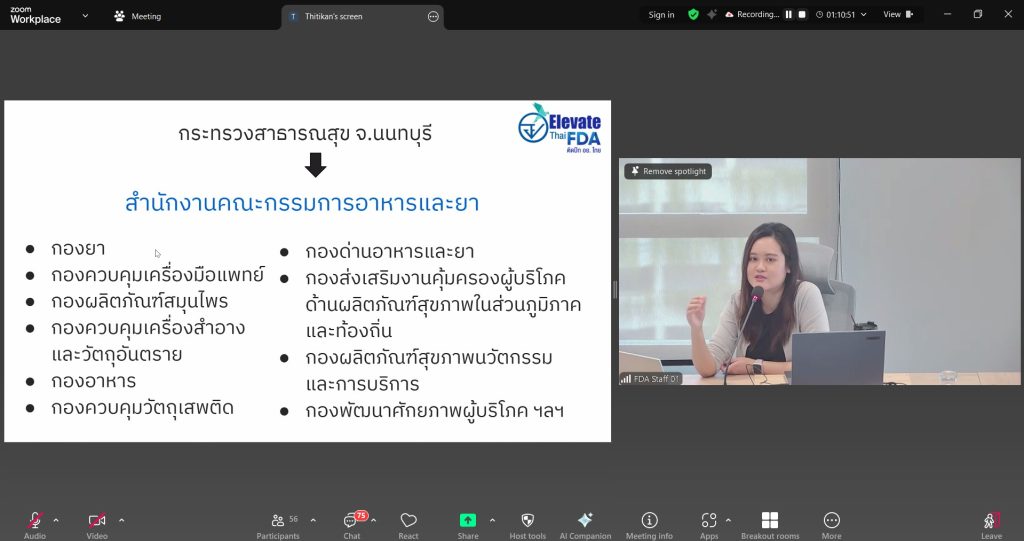Show Meeting info
The height and width of the screenshot is (541, 1024).
click(649, 523)
